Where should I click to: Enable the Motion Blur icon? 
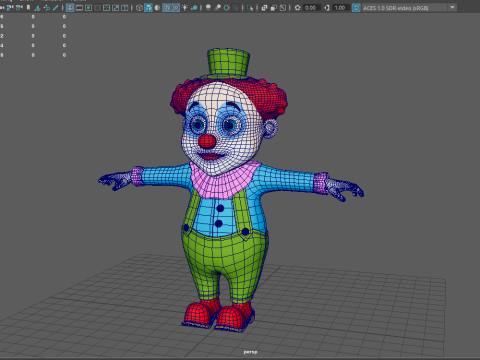tap(217, 8)
